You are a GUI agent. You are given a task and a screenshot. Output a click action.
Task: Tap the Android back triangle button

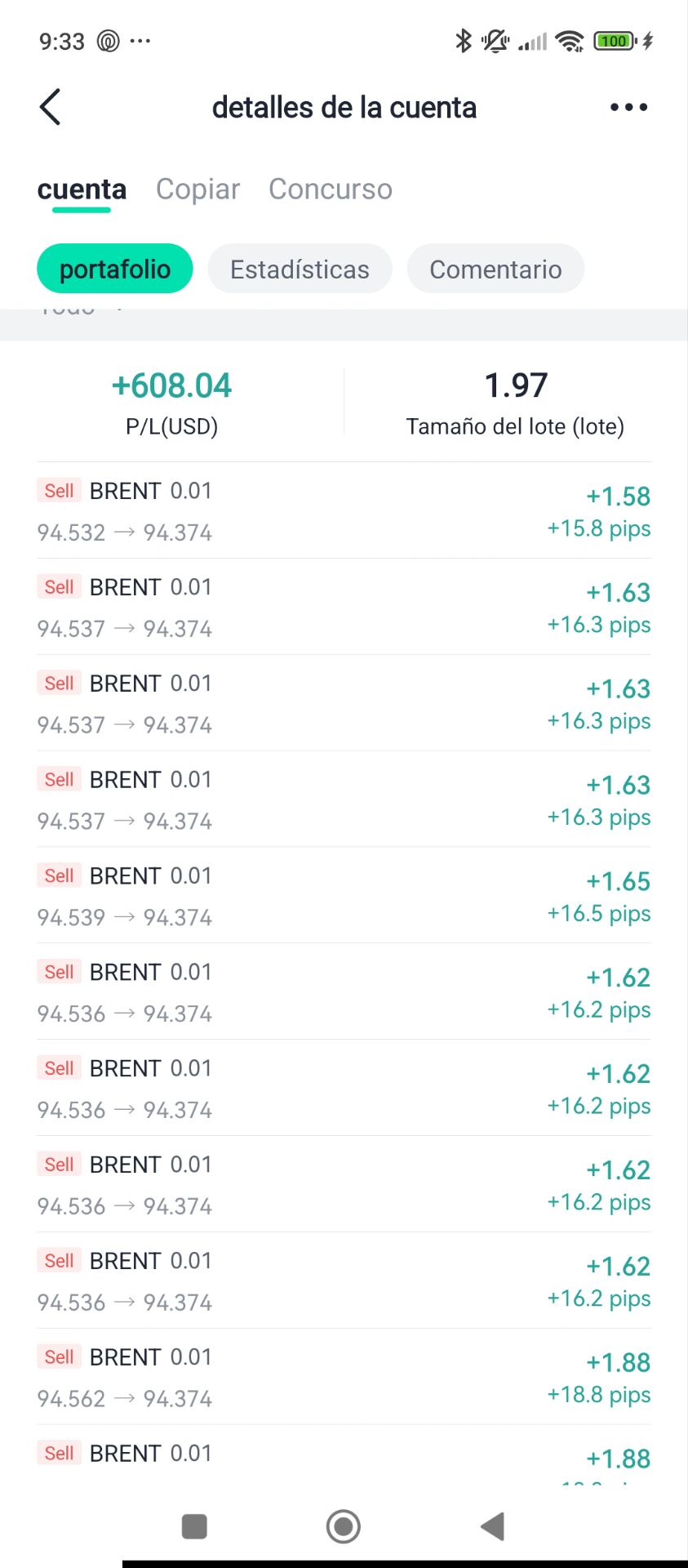pos(493,1526)
